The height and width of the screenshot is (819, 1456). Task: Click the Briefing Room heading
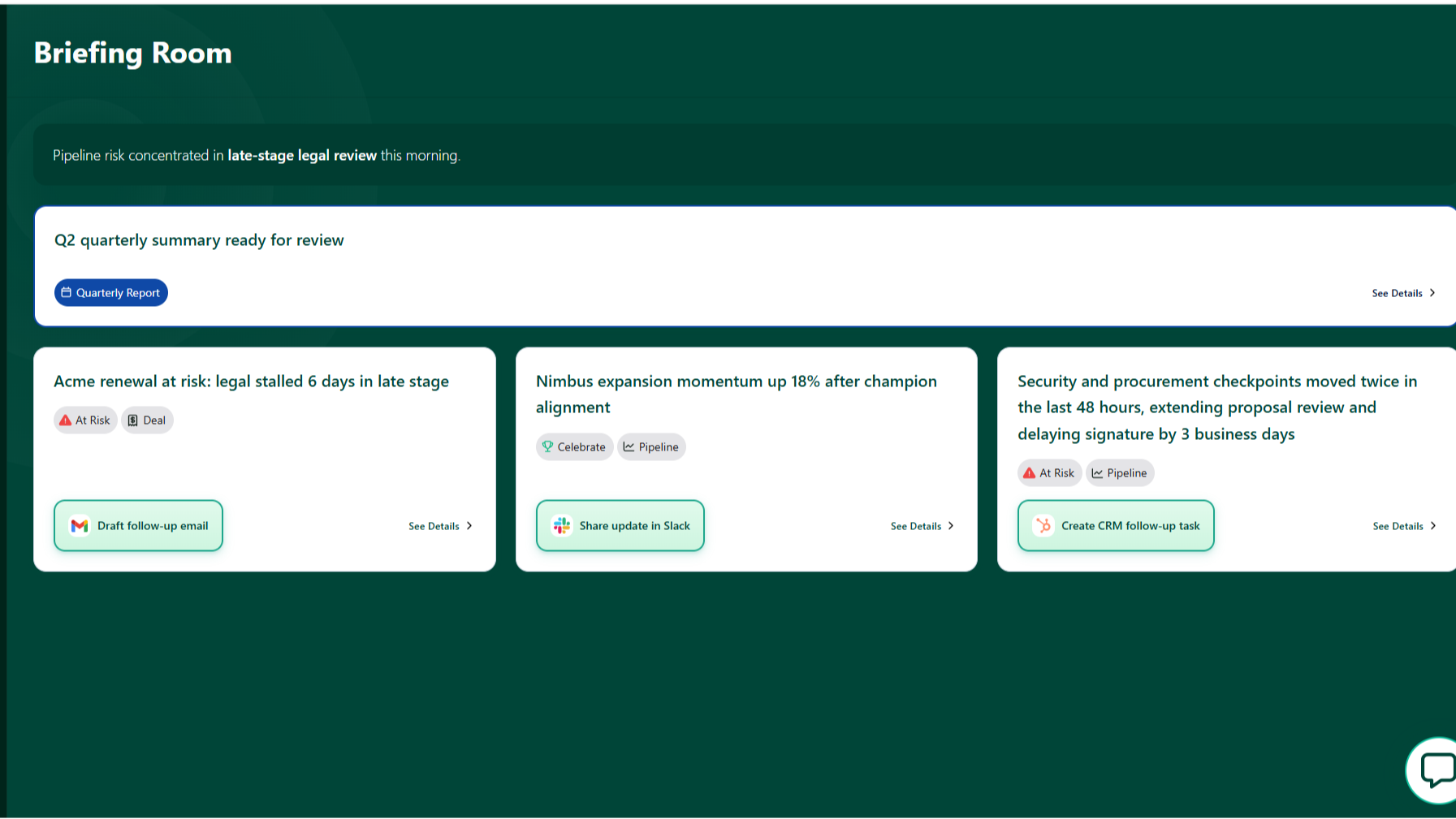point(133,53)
